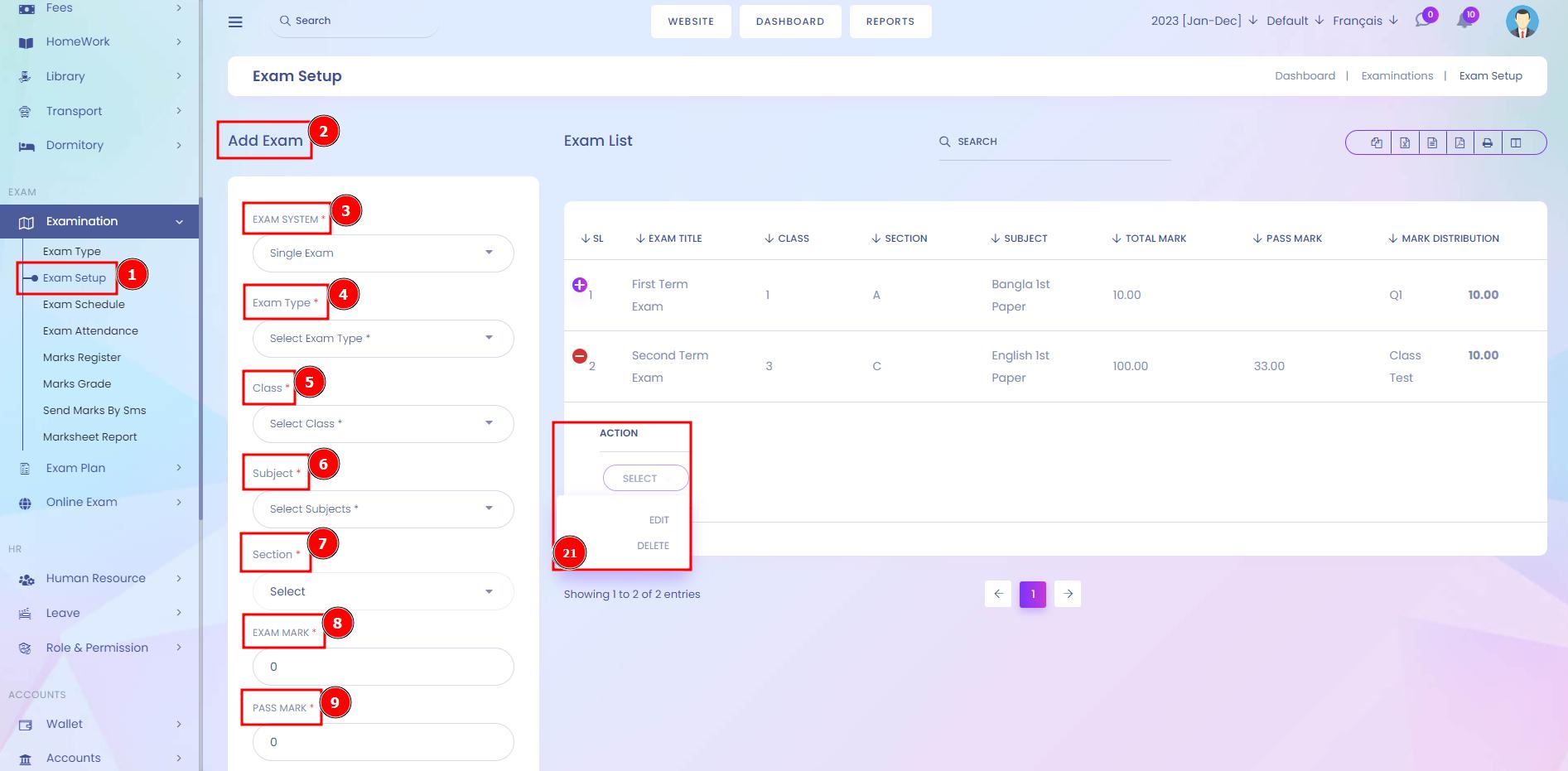Screen dimensions: 1568x771
Task: Open the Select Subjects dropdown
Action: [384, 509]
